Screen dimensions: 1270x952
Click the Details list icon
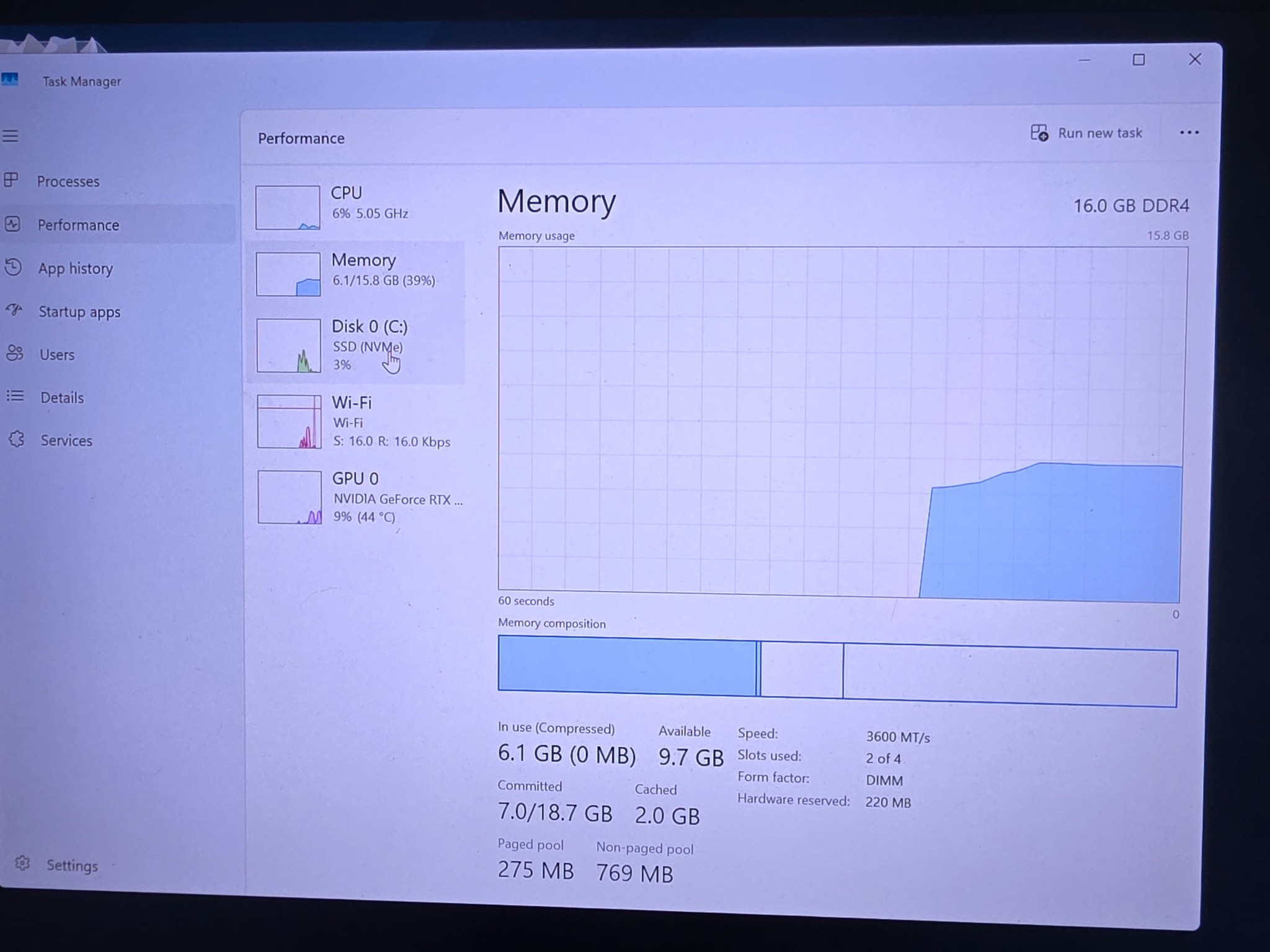tap(16, 396)
